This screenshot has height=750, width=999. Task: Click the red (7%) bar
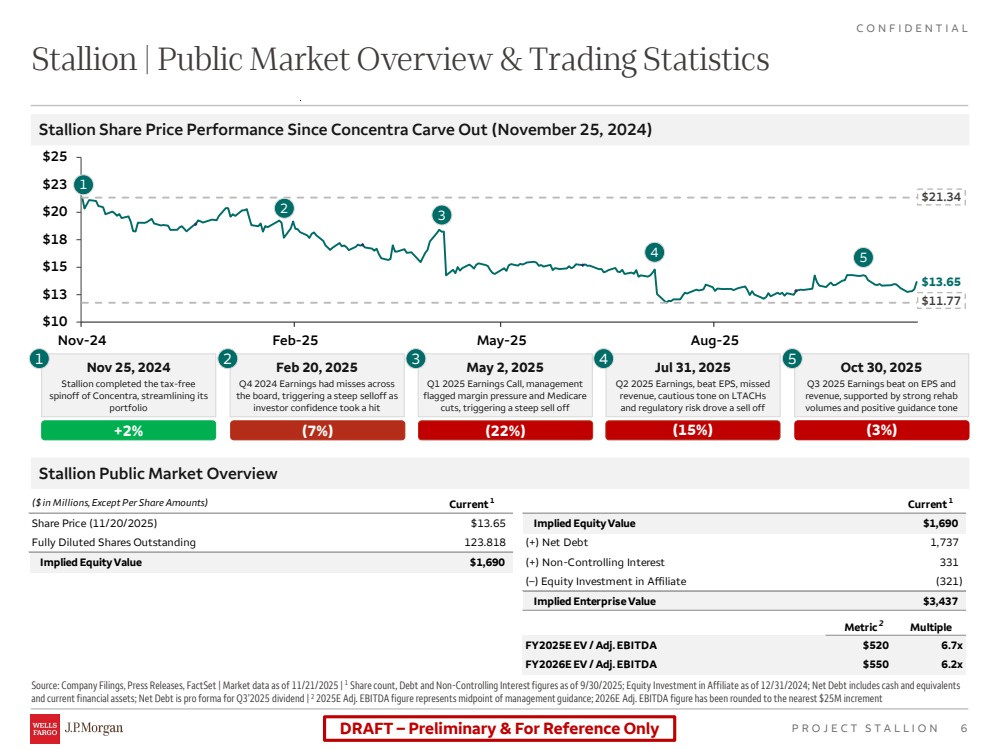317,430
